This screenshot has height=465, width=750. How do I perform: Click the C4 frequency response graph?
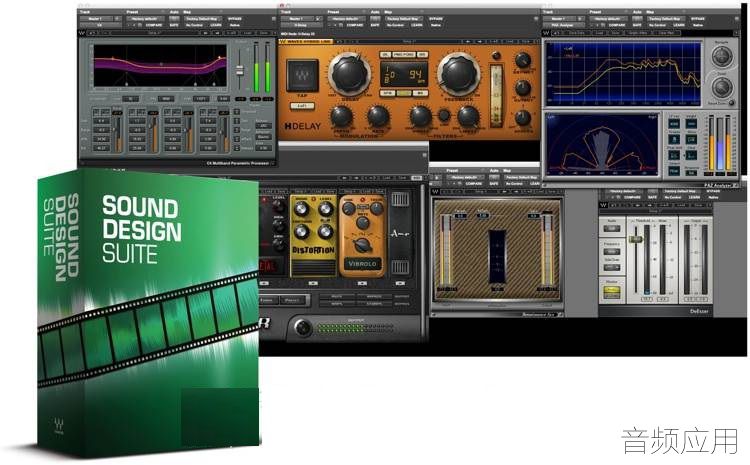160,66
